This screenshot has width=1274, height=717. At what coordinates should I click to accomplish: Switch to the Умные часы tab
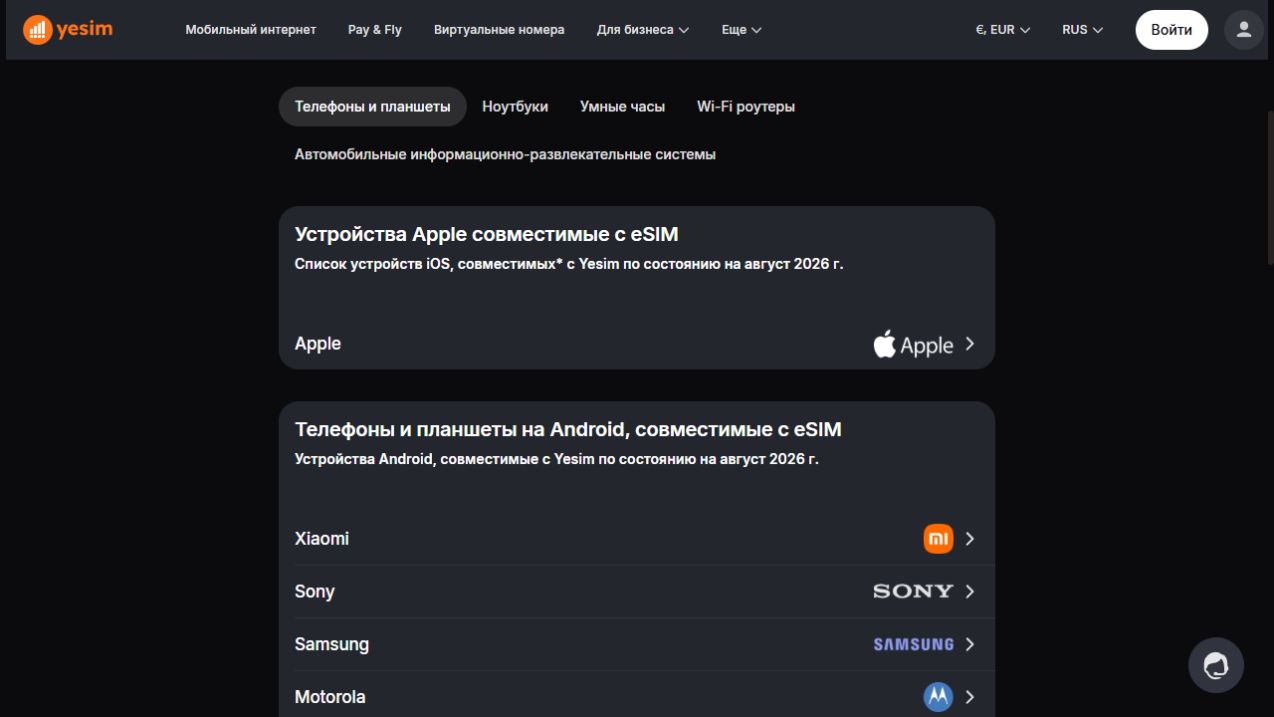coord(622,106)
